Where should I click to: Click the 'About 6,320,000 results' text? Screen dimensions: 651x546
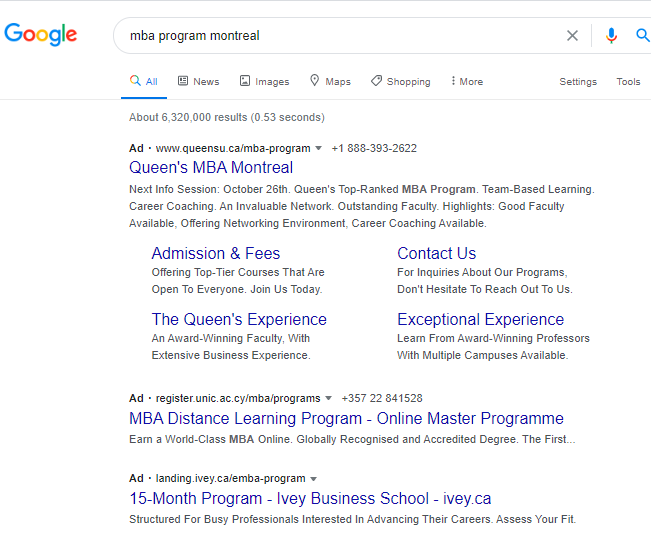227,118
